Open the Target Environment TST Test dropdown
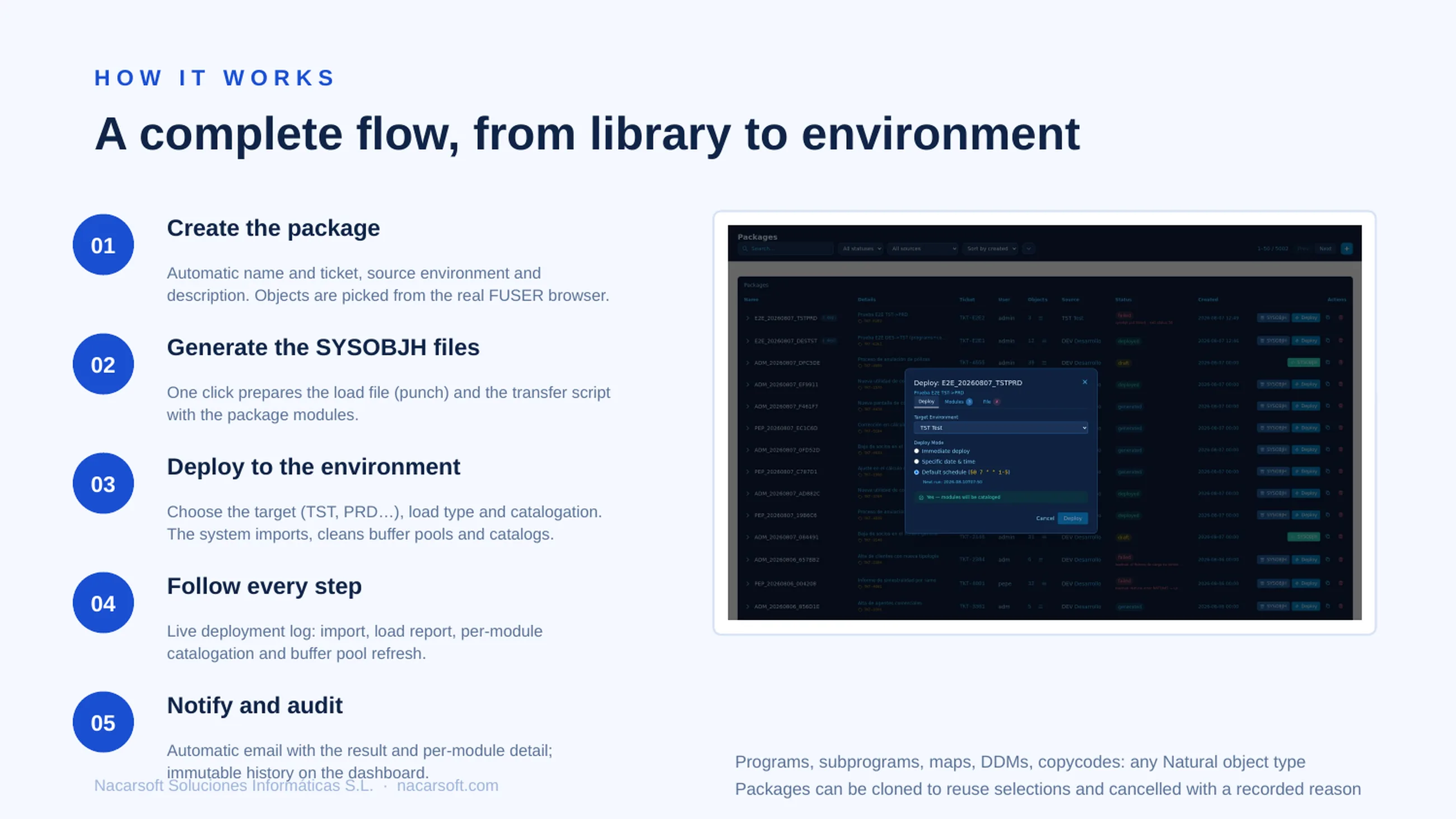This screenshot has height=819, width=1456. click(1000, 428)
